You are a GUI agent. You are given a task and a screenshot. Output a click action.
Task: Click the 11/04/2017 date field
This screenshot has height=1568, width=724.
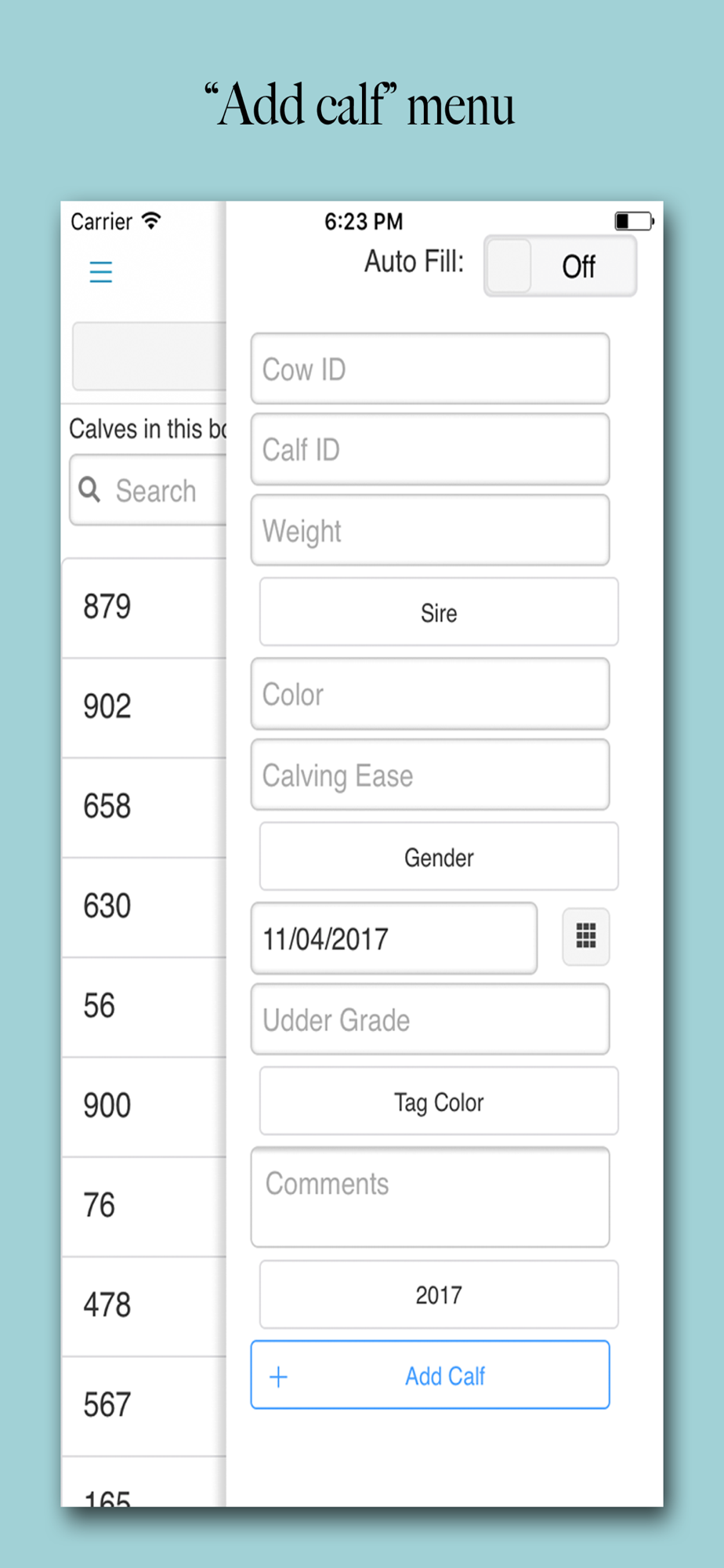tap(393, 938)
